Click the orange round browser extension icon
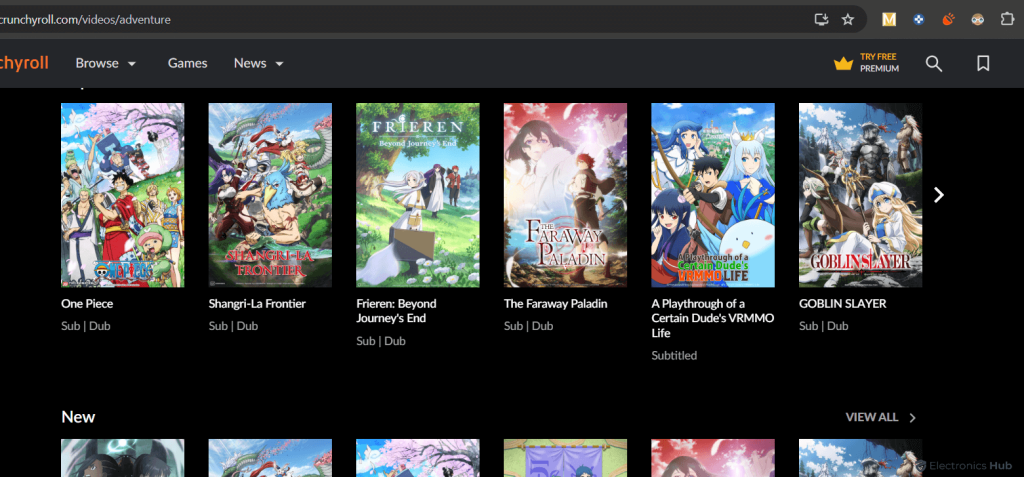This screenshot has height=477, width=1024. point(949,19)
